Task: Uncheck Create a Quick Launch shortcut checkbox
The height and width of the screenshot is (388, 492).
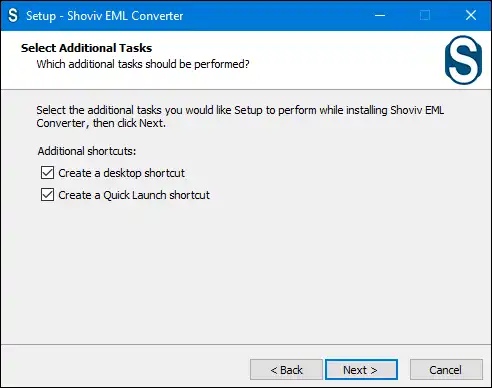Action: 47,195
